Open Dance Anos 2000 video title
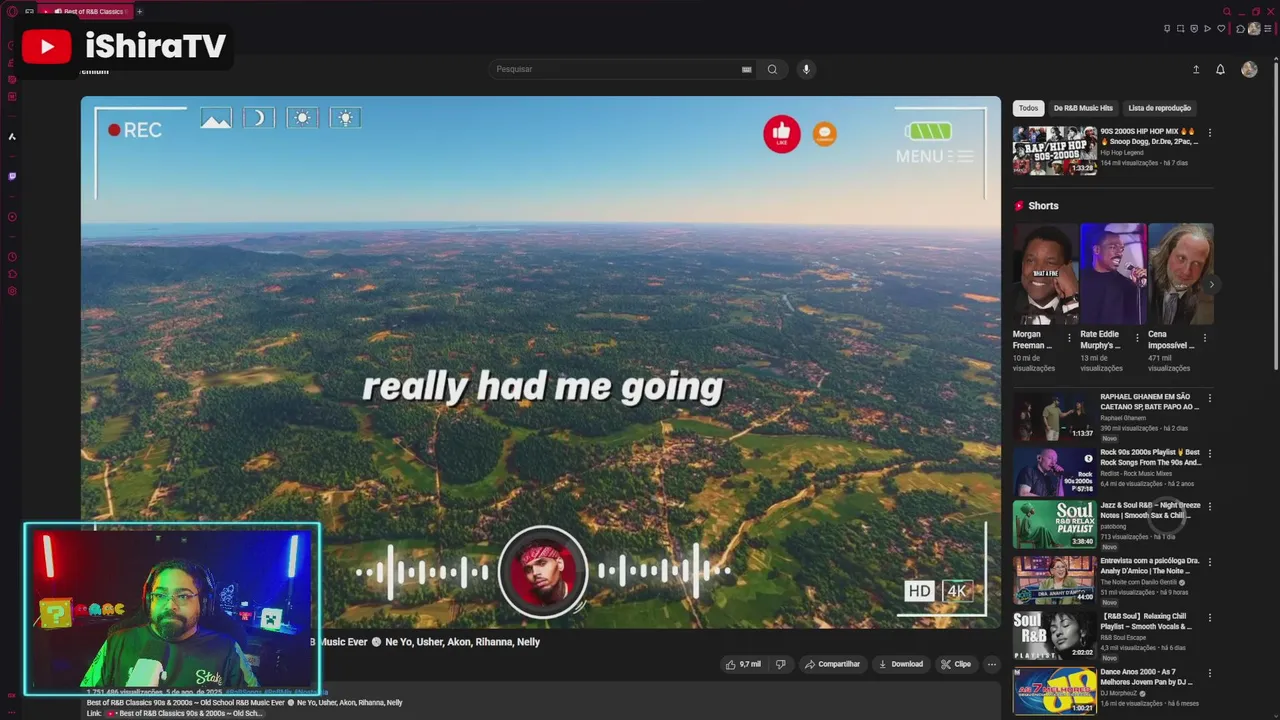Viewport: 1280px width, 720px height. coord(1148,677)
